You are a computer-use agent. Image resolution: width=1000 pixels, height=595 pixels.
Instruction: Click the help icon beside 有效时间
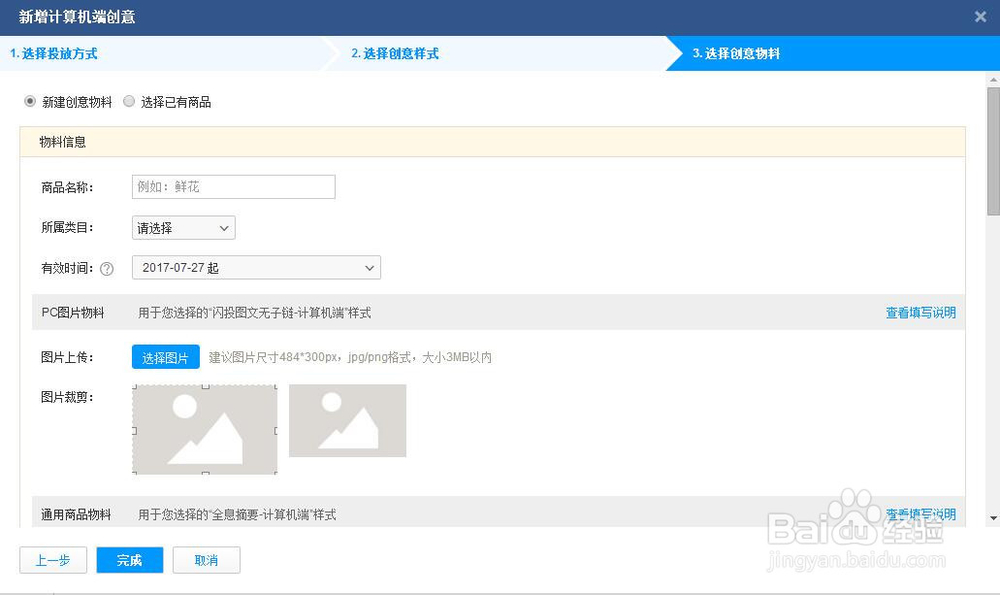coord(108,268)
